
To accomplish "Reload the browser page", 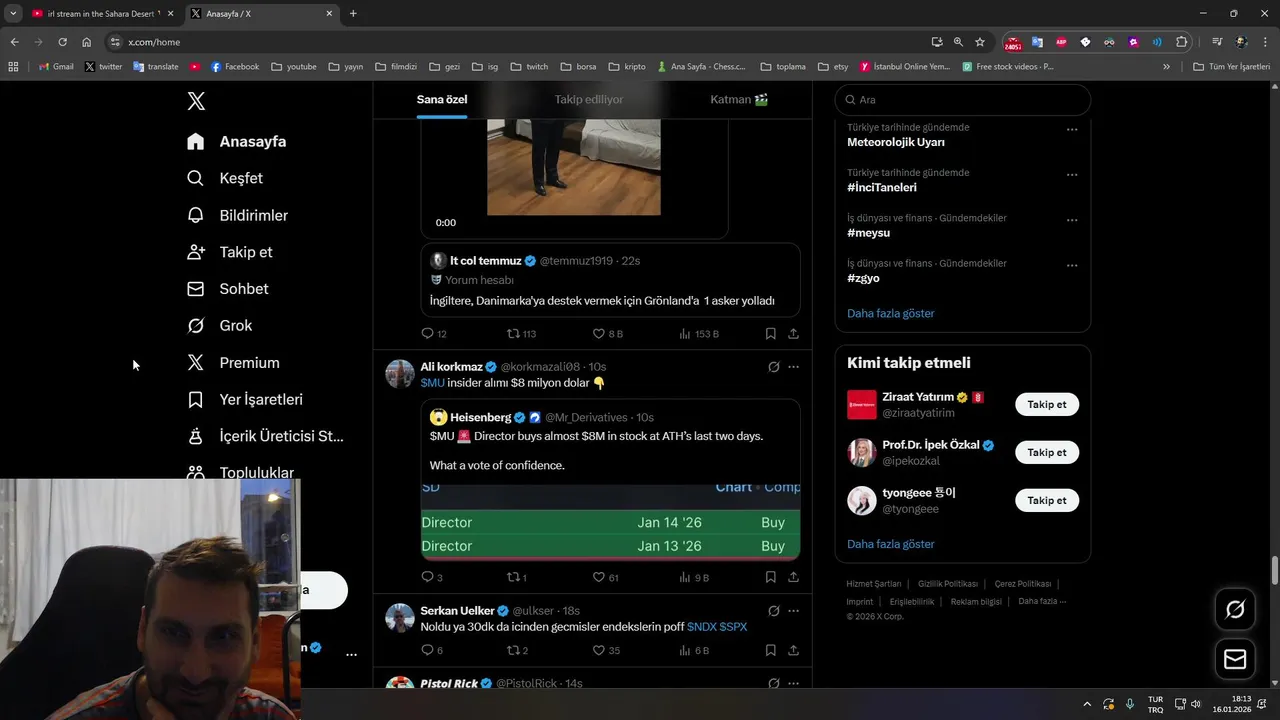I will (x=62, y=42).
